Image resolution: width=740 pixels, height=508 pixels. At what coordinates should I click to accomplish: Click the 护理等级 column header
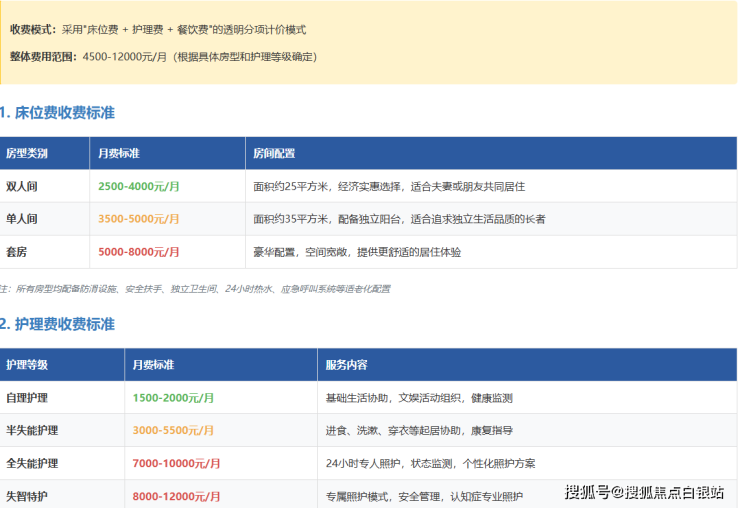(x=27, y=365)
